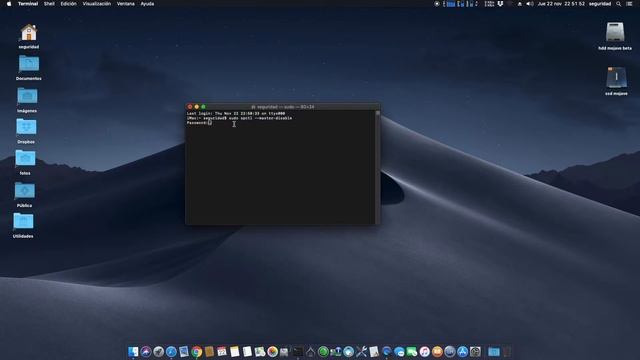Image resolution: width=640 pixels, height=360 pixels.
Task: Open yellow Notes app in Dock
Action: [234, 351]
